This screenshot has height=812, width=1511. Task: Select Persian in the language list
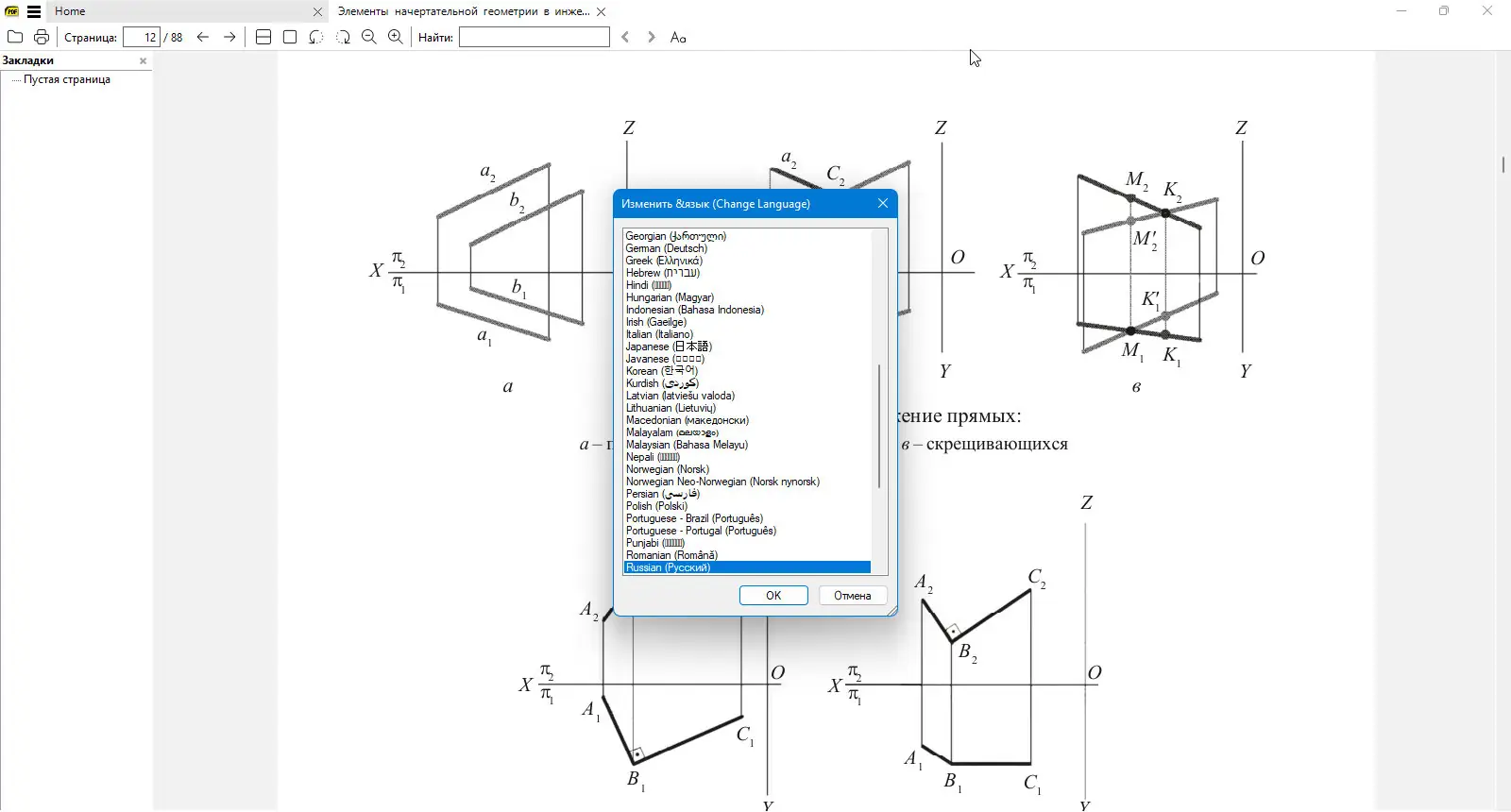point(747,494)
